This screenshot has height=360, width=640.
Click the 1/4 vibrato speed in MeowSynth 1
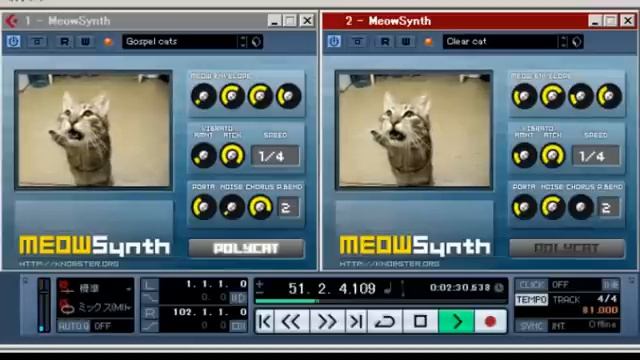275,156
